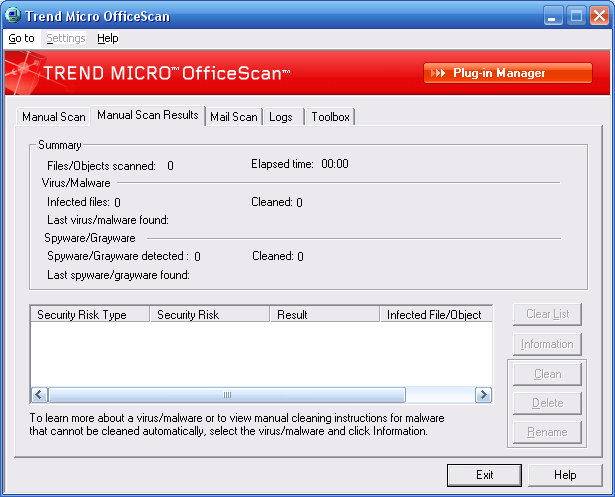
Task: Click the Clean button
Action: (548, 374)
